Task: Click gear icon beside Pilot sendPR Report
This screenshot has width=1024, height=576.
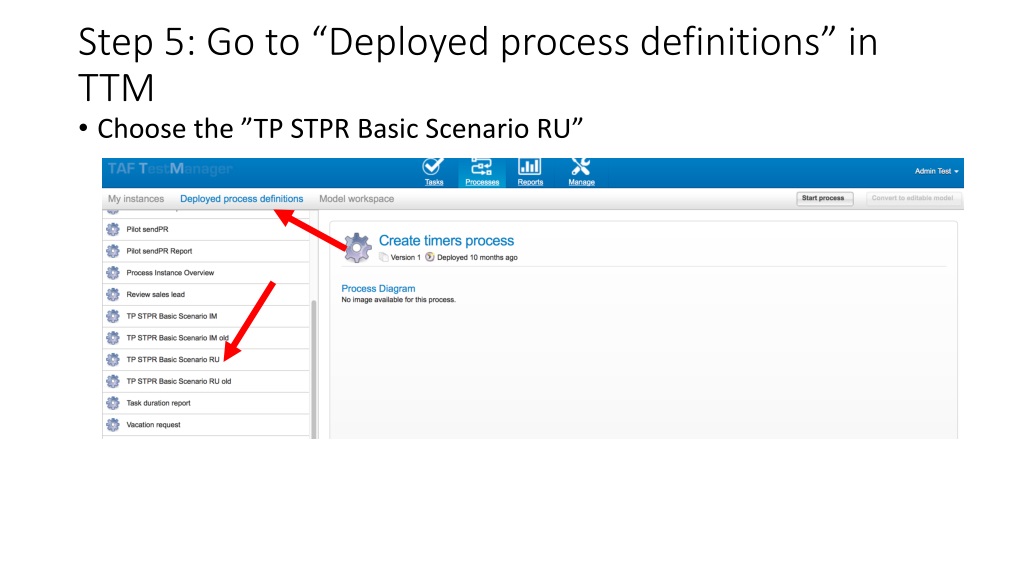Action: (113, 251)
